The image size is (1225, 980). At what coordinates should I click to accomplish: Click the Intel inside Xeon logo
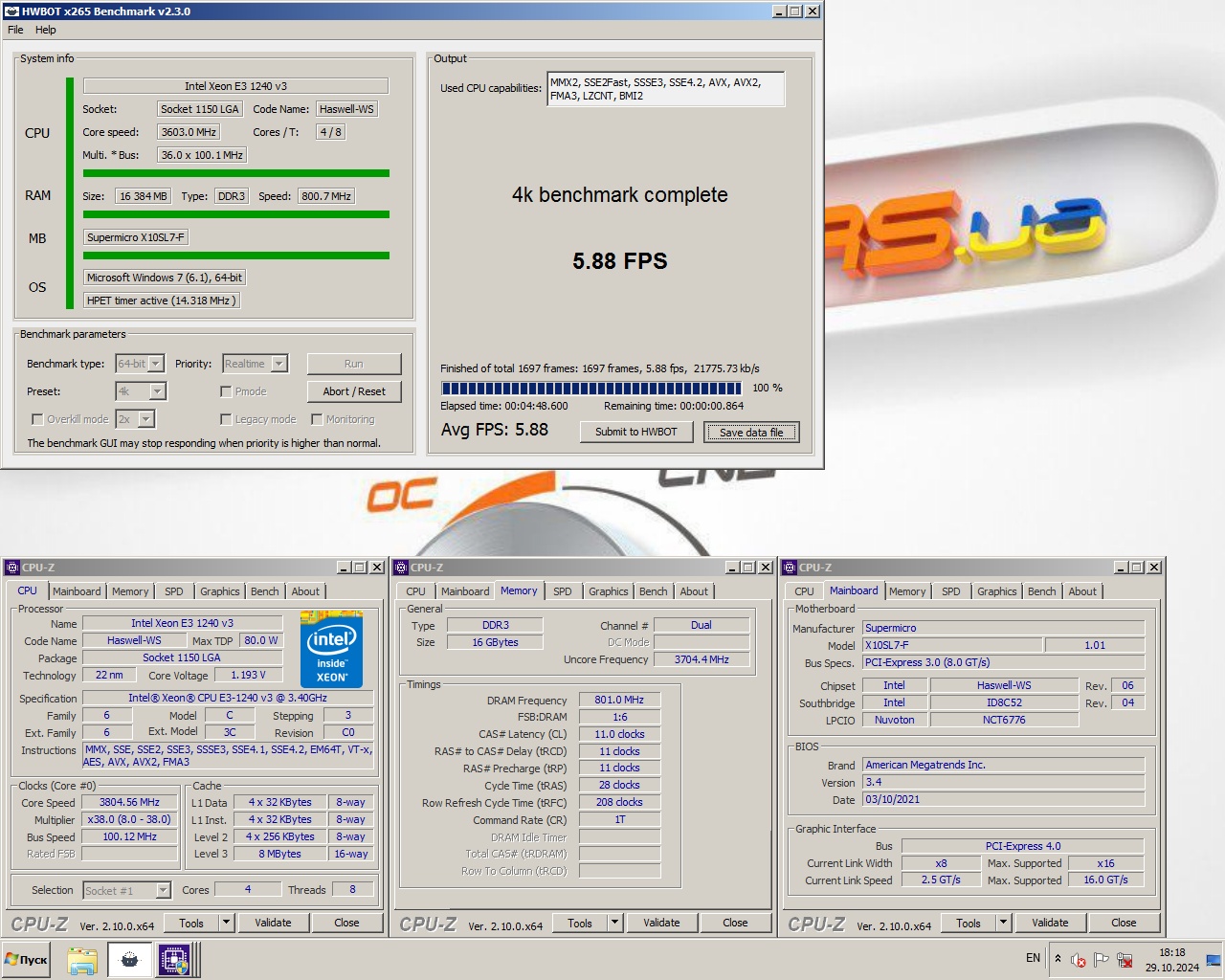[x=331, y=649]
